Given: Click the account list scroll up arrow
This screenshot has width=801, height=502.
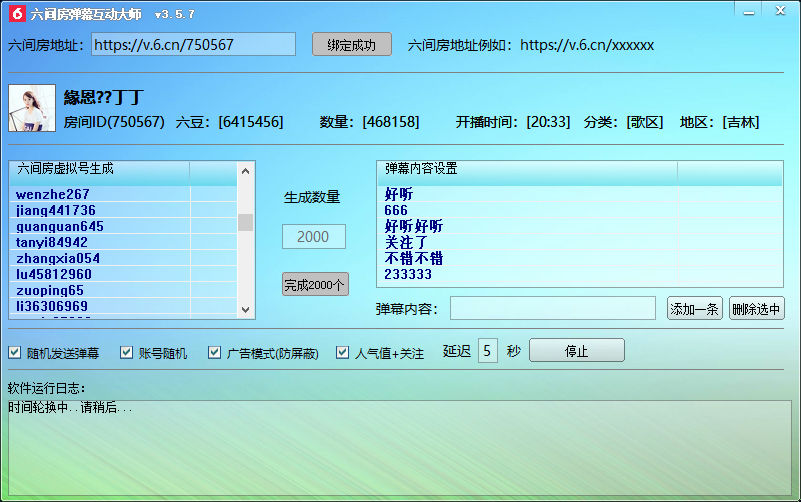Looking at the screenshot, I should [245, 171].
